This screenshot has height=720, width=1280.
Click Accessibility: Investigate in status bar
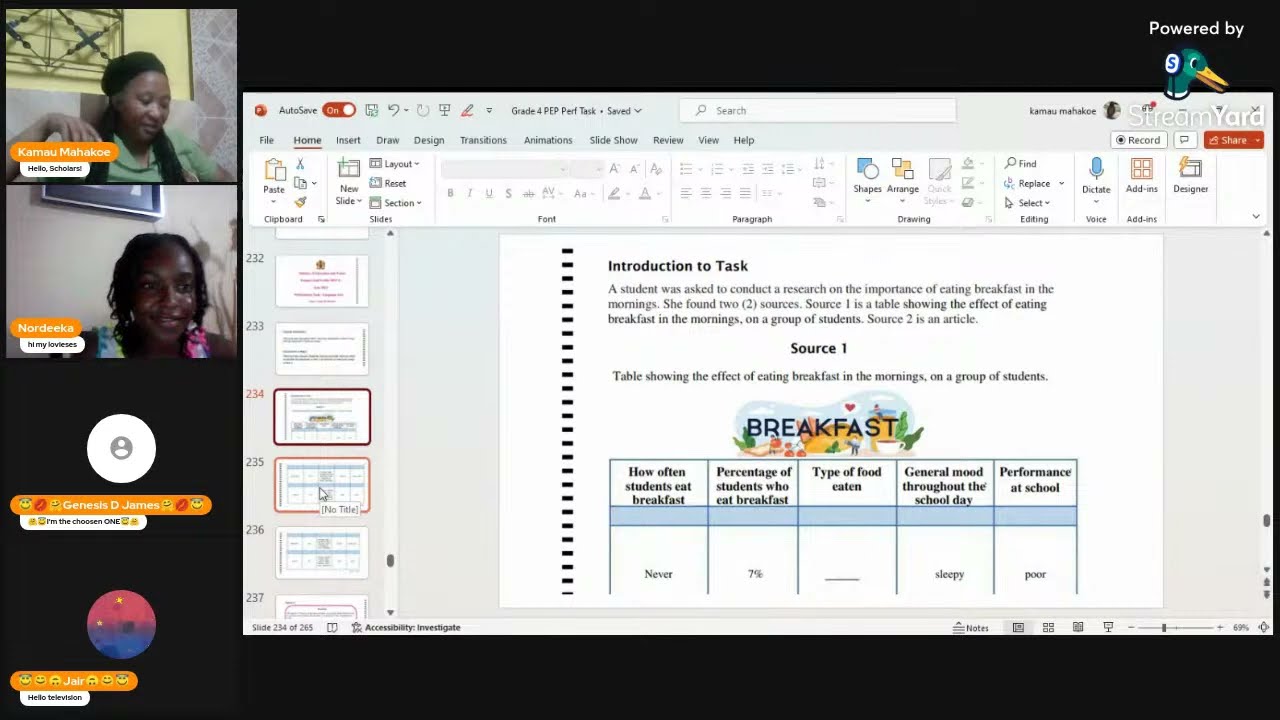[x=406, y=627]
